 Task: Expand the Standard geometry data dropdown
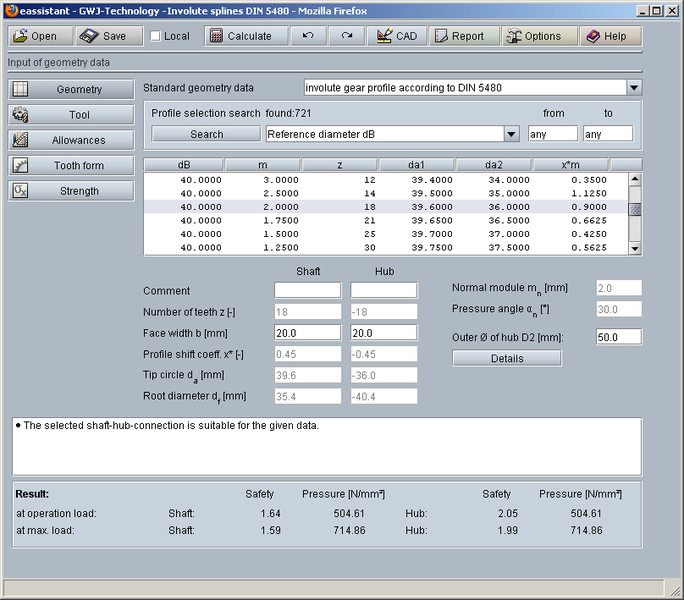pos(634,88)
